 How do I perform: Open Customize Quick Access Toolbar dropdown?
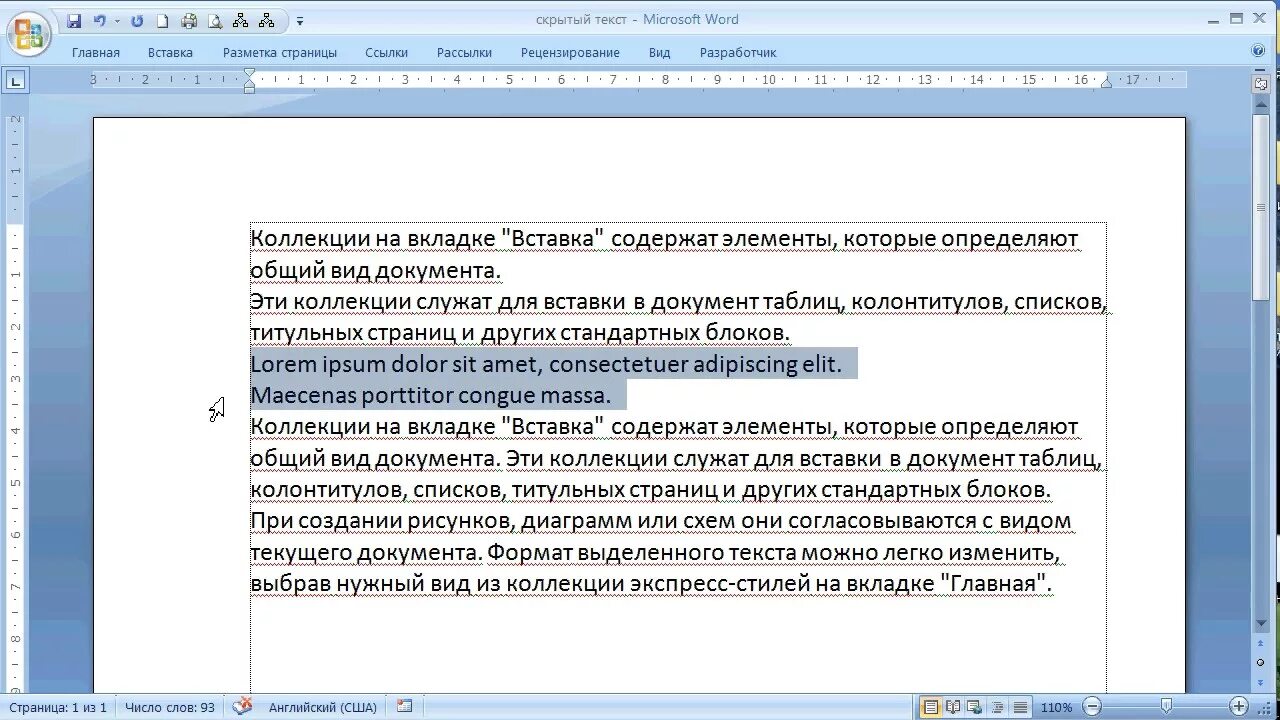click(300, 20)
